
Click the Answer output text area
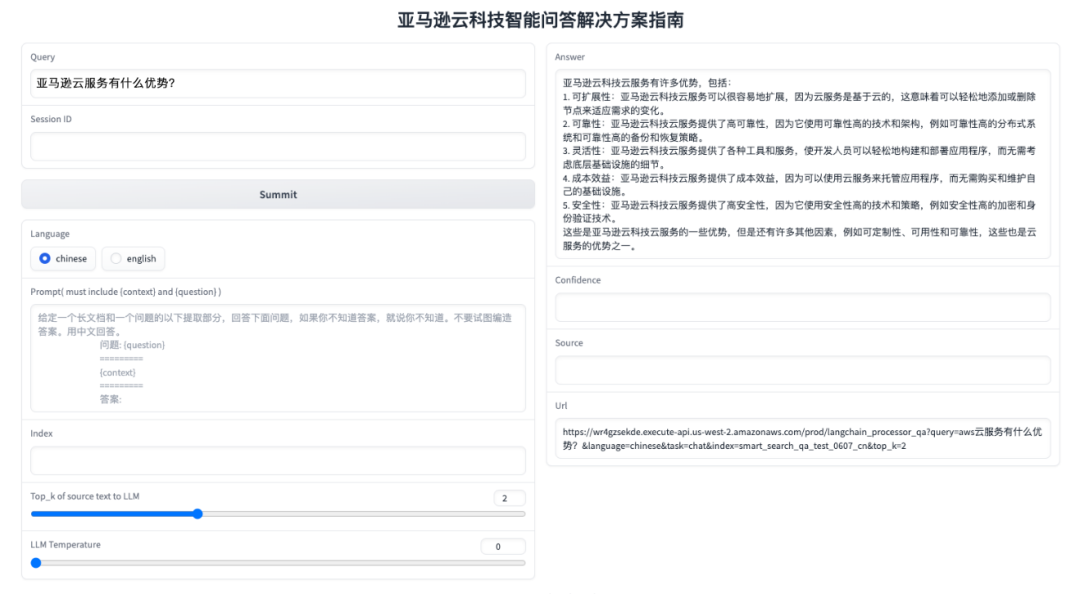802,164
